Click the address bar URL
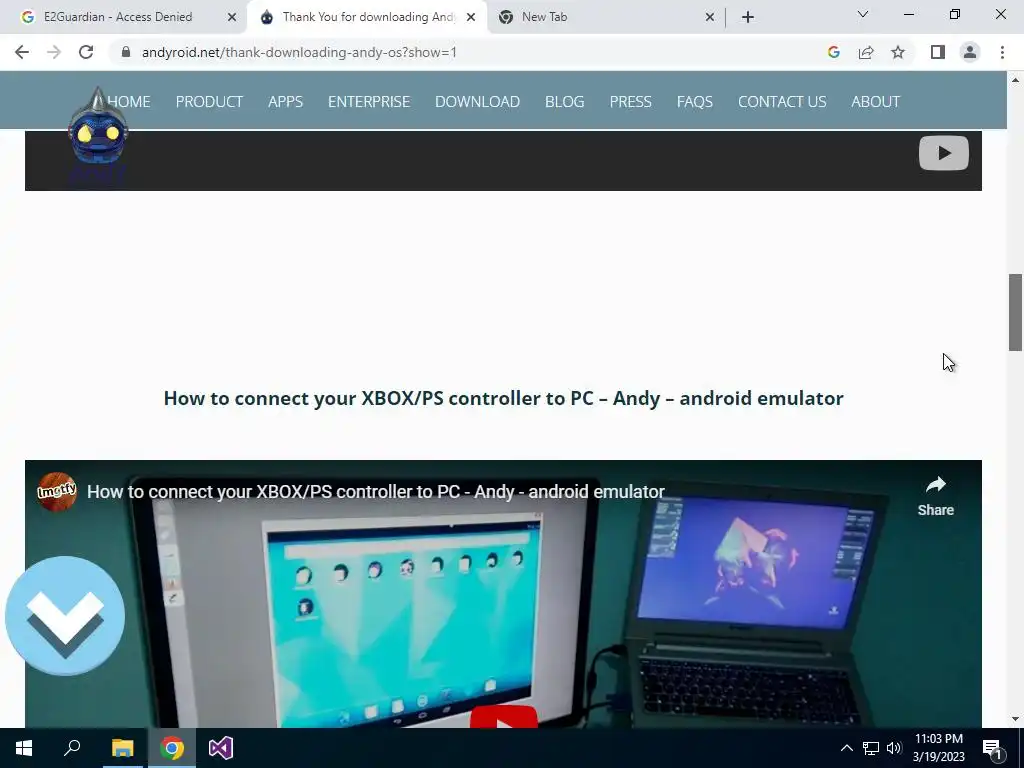Viewport: 1024px width, 768px height. tap(299, 52)
